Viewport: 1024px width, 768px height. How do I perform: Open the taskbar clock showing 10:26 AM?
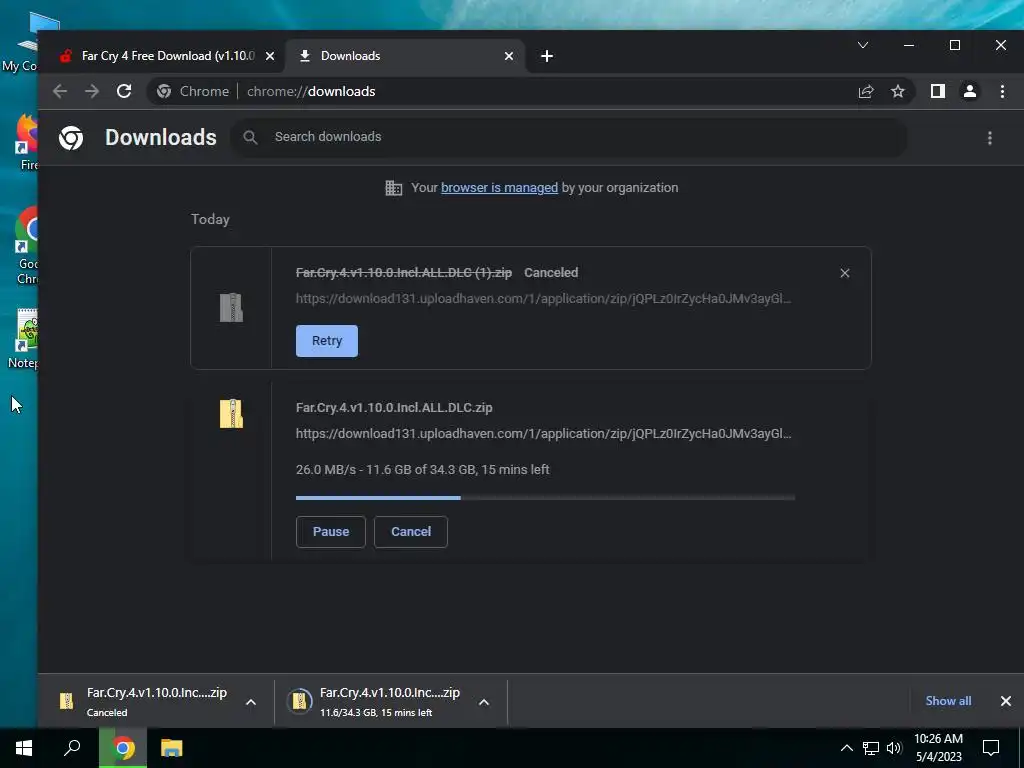(938, 748)
